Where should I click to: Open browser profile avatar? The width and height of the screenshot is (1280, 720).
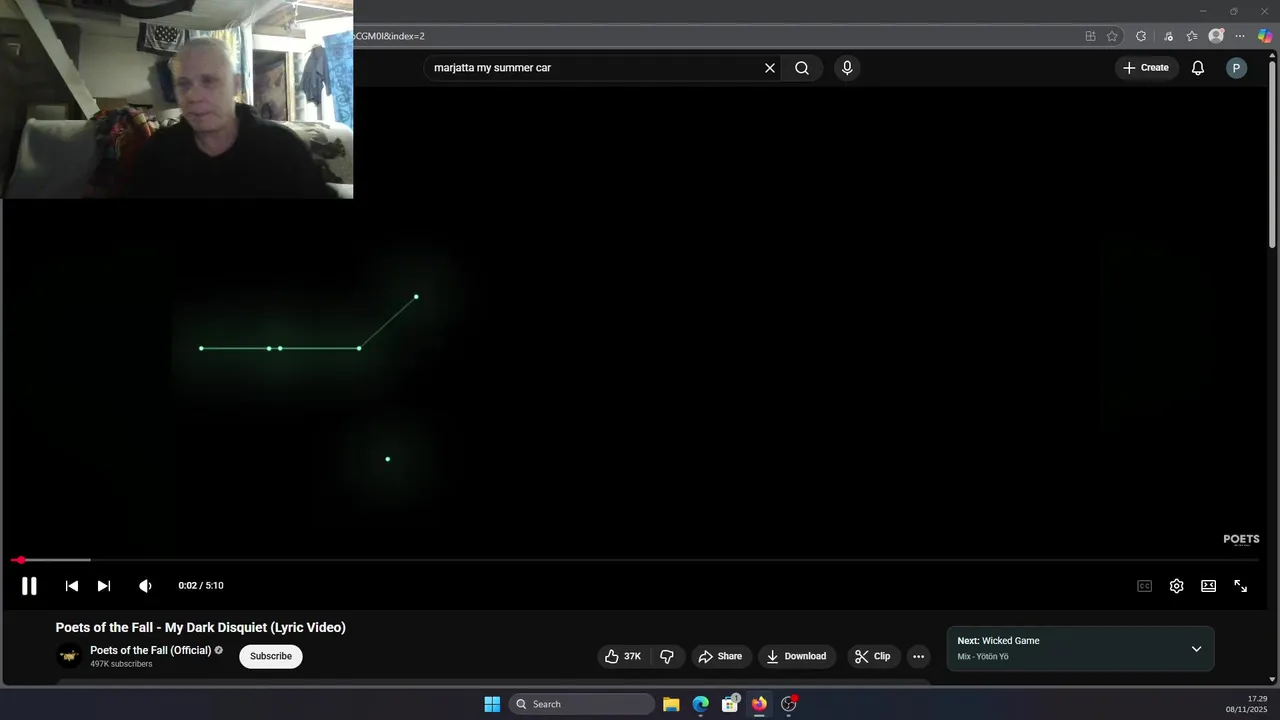tap(1216, 36)
